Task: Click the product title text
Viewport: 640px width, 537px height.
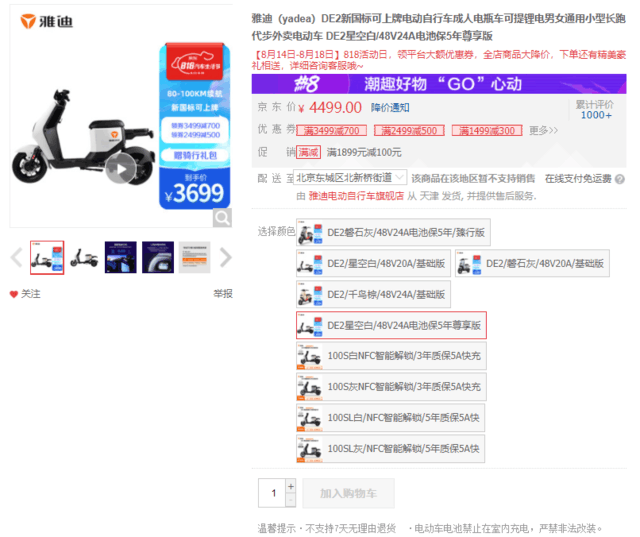Action: point(438,27)
